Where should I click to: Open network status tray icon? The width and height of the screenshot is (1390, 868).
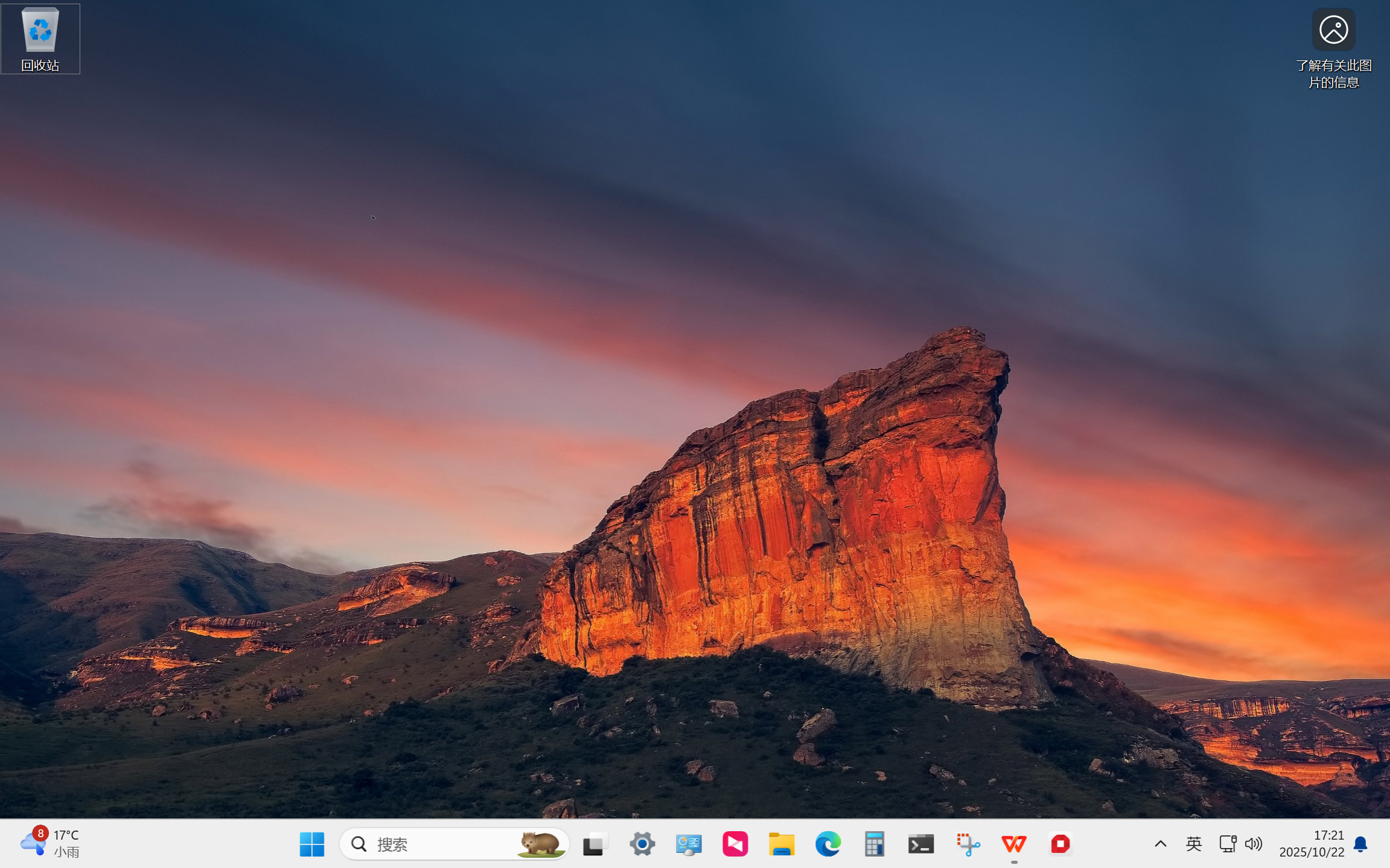[x=1227, y=844]
